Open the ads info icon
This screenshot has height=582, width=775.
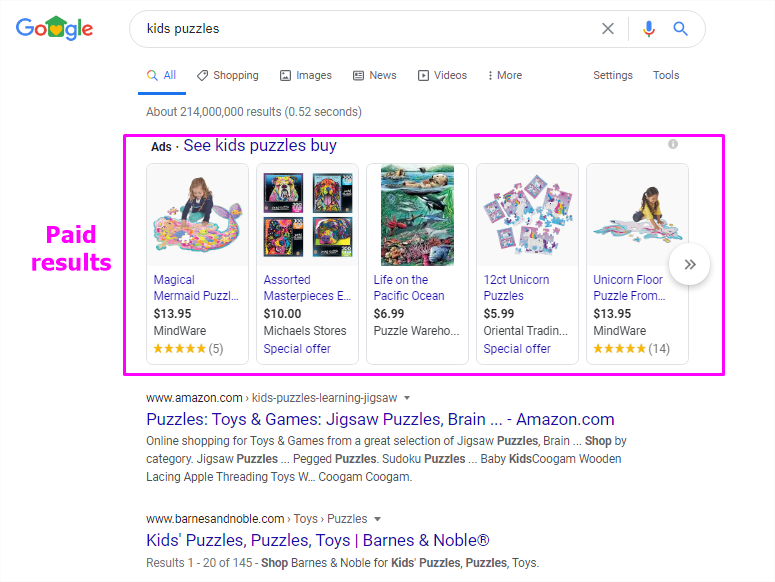[x=673, y=145]
